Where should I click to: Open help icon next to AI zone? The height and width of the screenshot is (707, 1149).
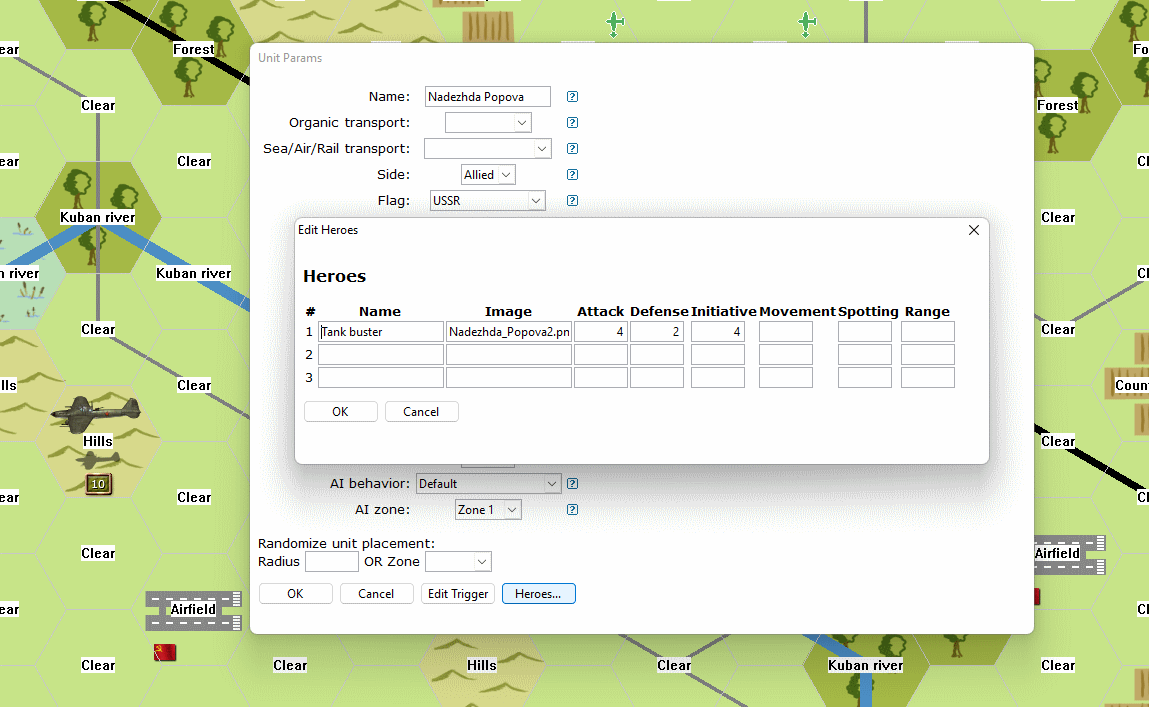572,510
